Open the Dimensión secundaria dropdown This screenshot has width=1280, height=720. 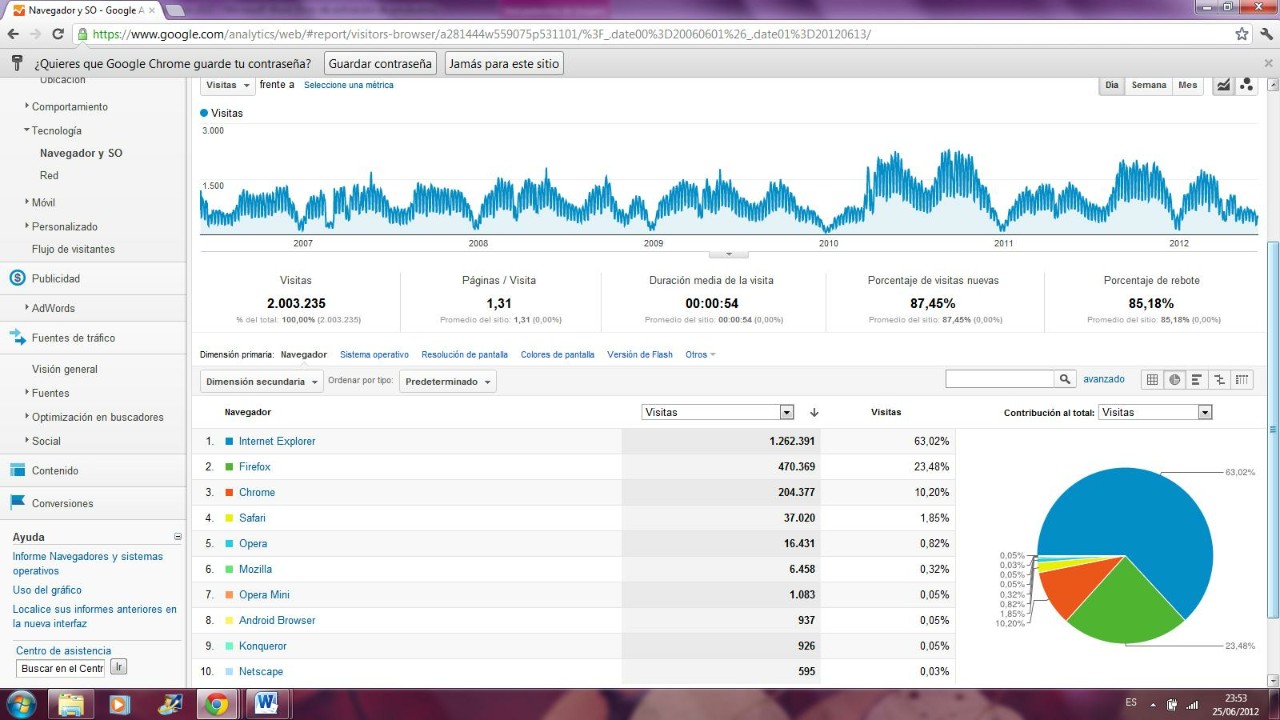262,382
